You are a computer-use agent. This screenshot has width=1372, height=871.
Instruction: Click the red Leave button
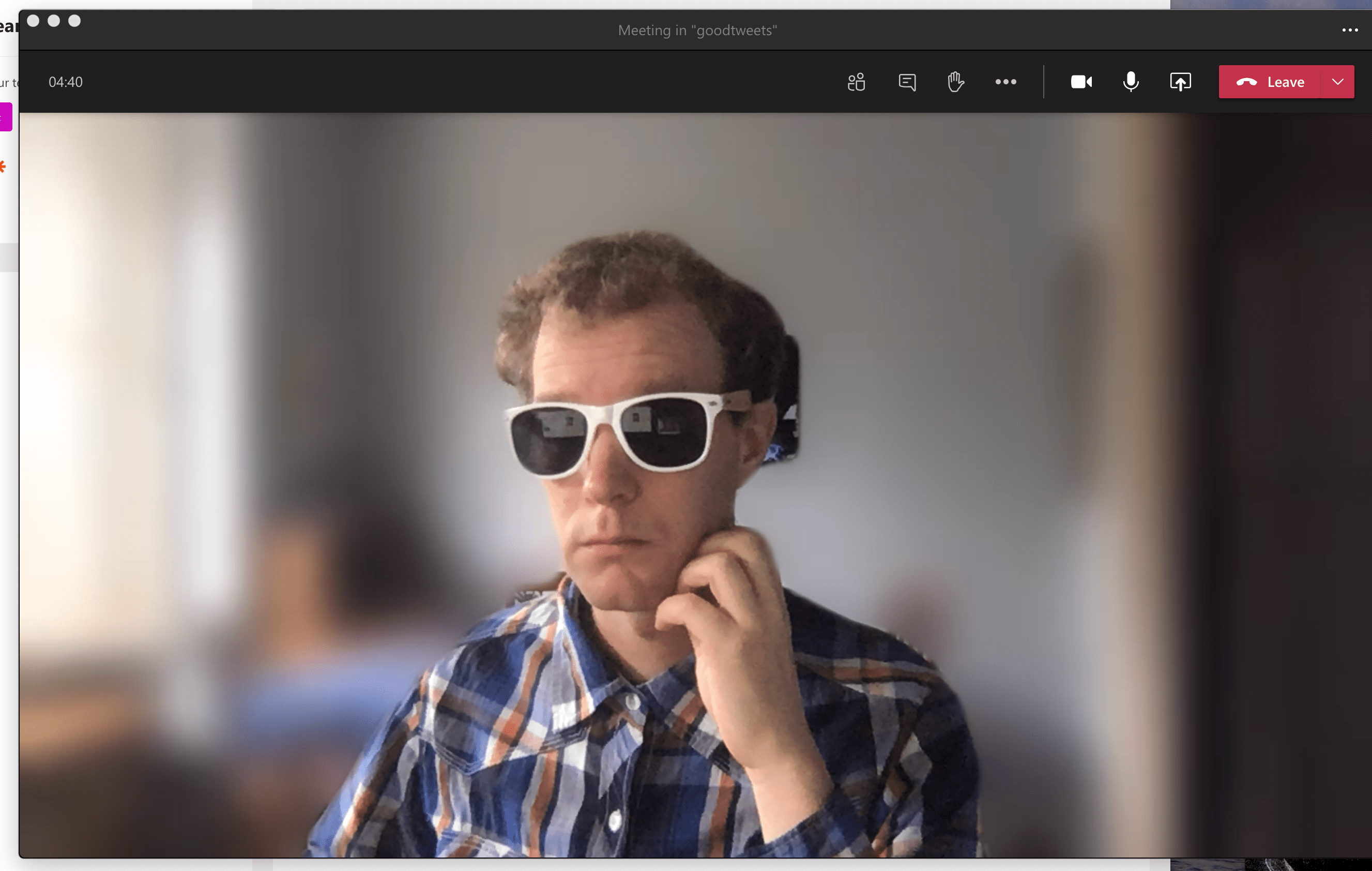(x=1270, y=82)
